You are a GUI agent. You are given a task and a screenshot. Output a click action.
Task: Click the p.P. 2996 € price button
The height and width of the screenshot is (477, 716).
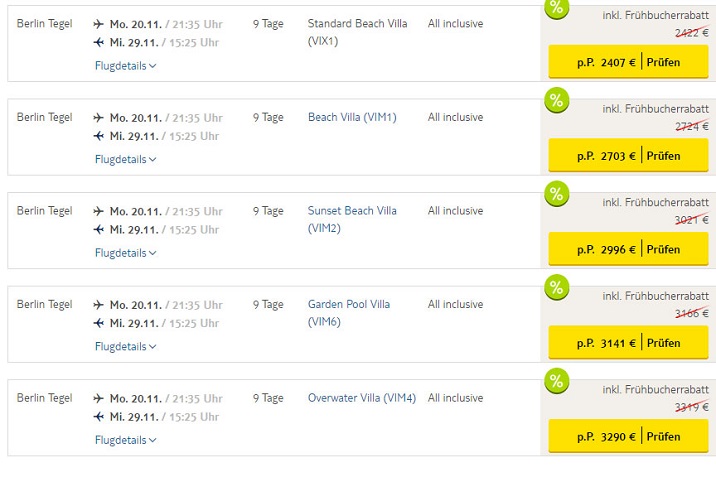click(x=594, y=249)
